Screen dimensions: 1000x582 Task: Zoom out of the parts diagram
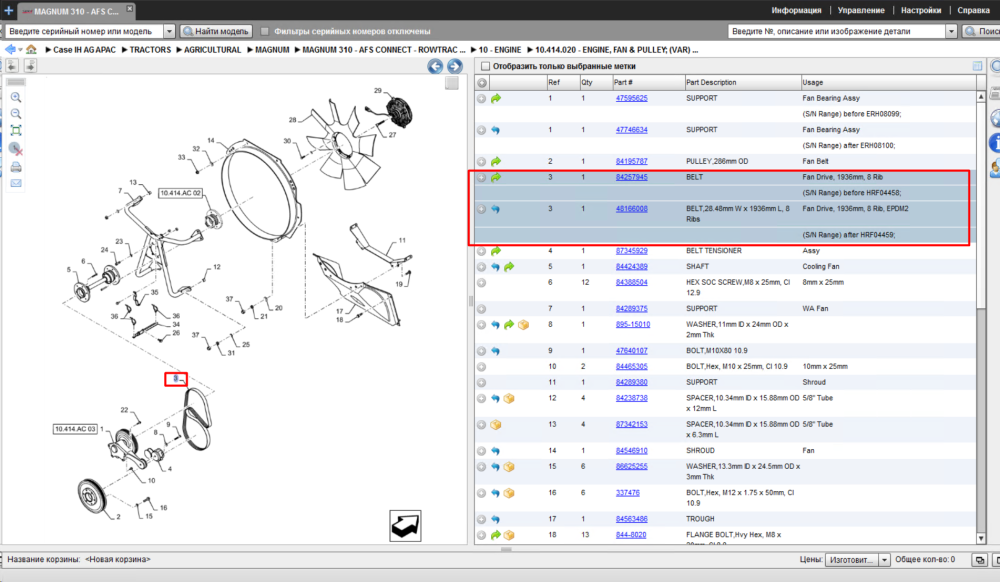pos(16,114)
